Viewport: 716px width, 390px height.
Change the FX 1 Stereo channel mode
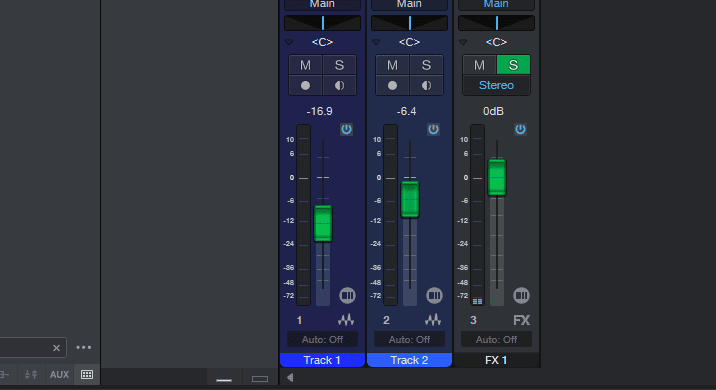coord(496,85)
